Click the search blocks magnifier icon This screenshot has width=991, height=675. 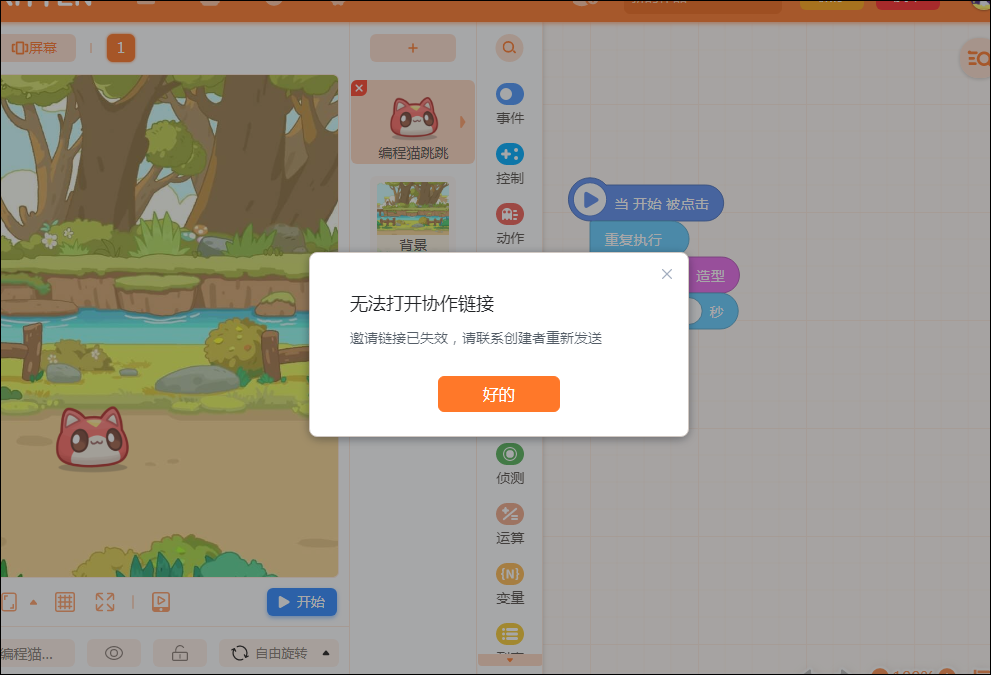click(509, 47)
